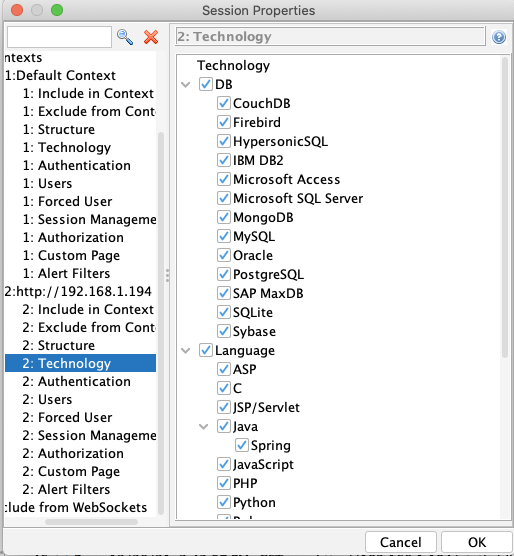The width and height of the screenshot is (514, 556).
Task: Open 2: Exclude from Context
Action: click(89, 327)
